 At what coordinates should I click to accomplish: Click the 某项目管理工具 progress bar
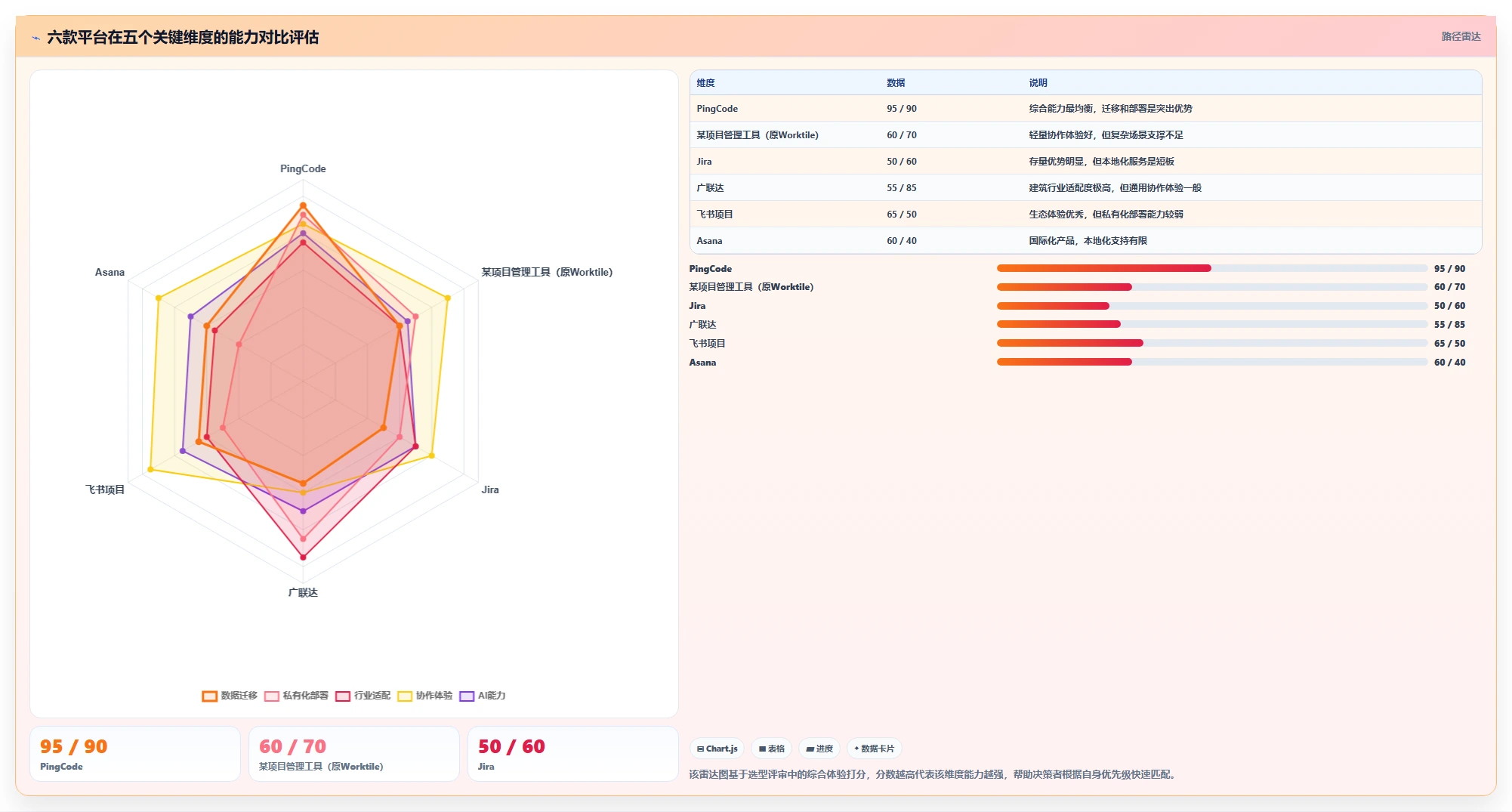[1212, 287]
